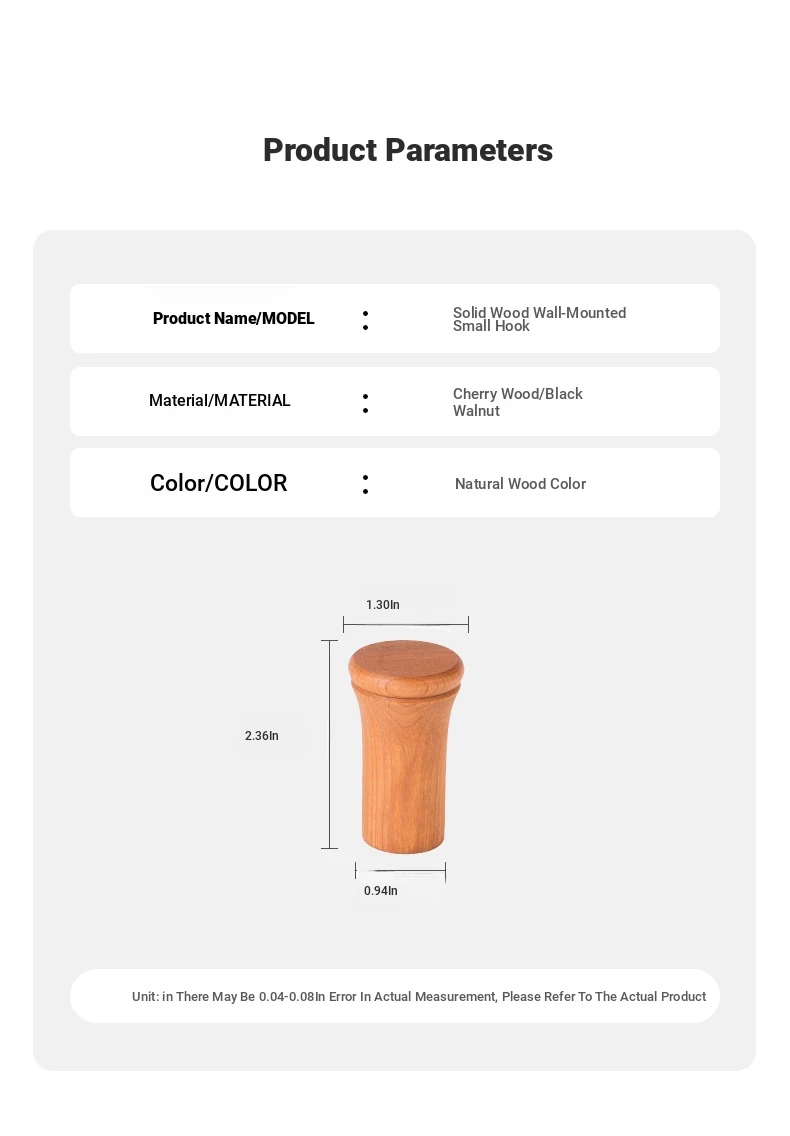
Task: Click the bottom base measurement line
Action: click(x=401, y=871)
